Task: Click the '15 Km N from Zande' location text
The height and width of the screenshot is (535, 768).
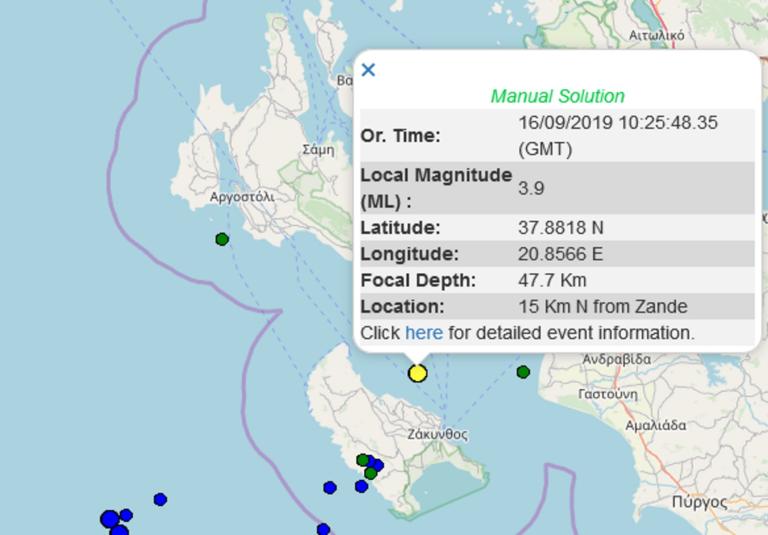Action: tap(602, 306)
